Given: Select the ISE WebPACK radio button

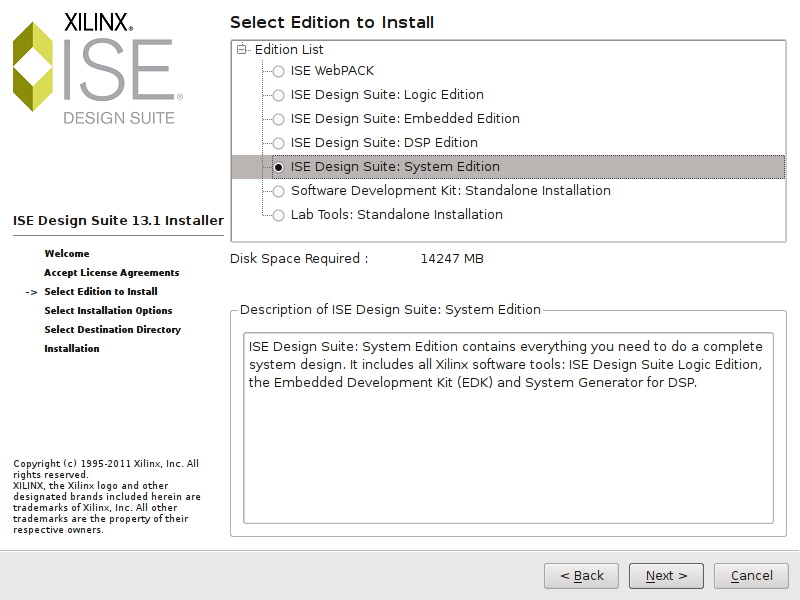Looking at the screenshot, I should (x=278, y=71).
